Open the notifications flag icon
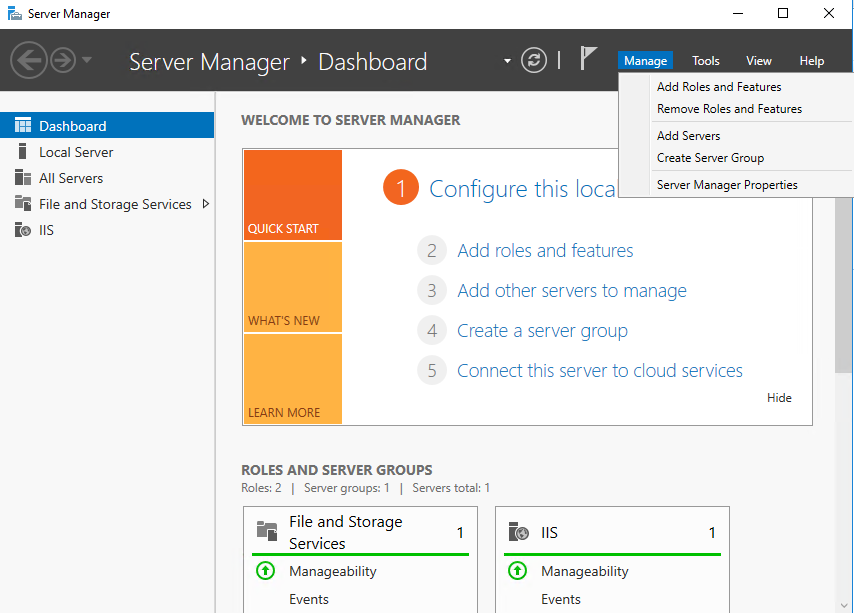 point(589,60)
